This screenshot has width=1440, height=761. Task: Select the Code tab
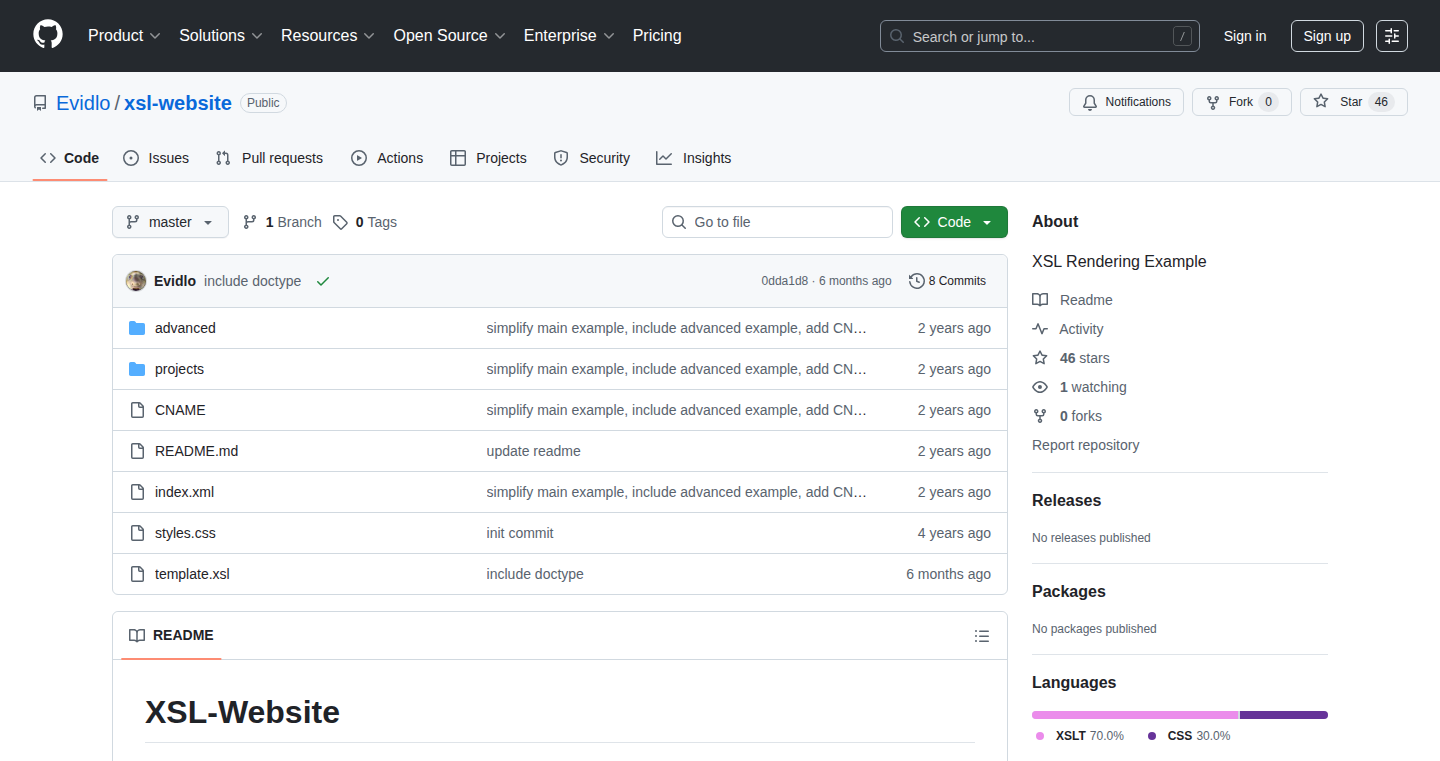click(70, 158)
